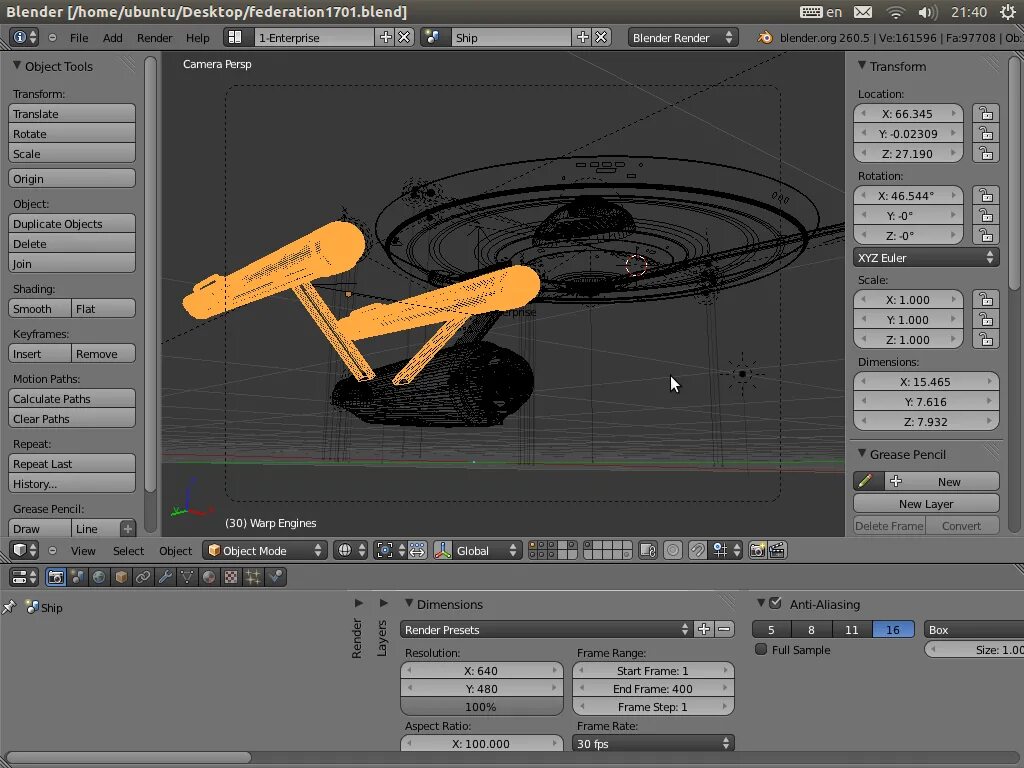
Task: Toggle lock on Rotation X
Action: coord(985,195)
